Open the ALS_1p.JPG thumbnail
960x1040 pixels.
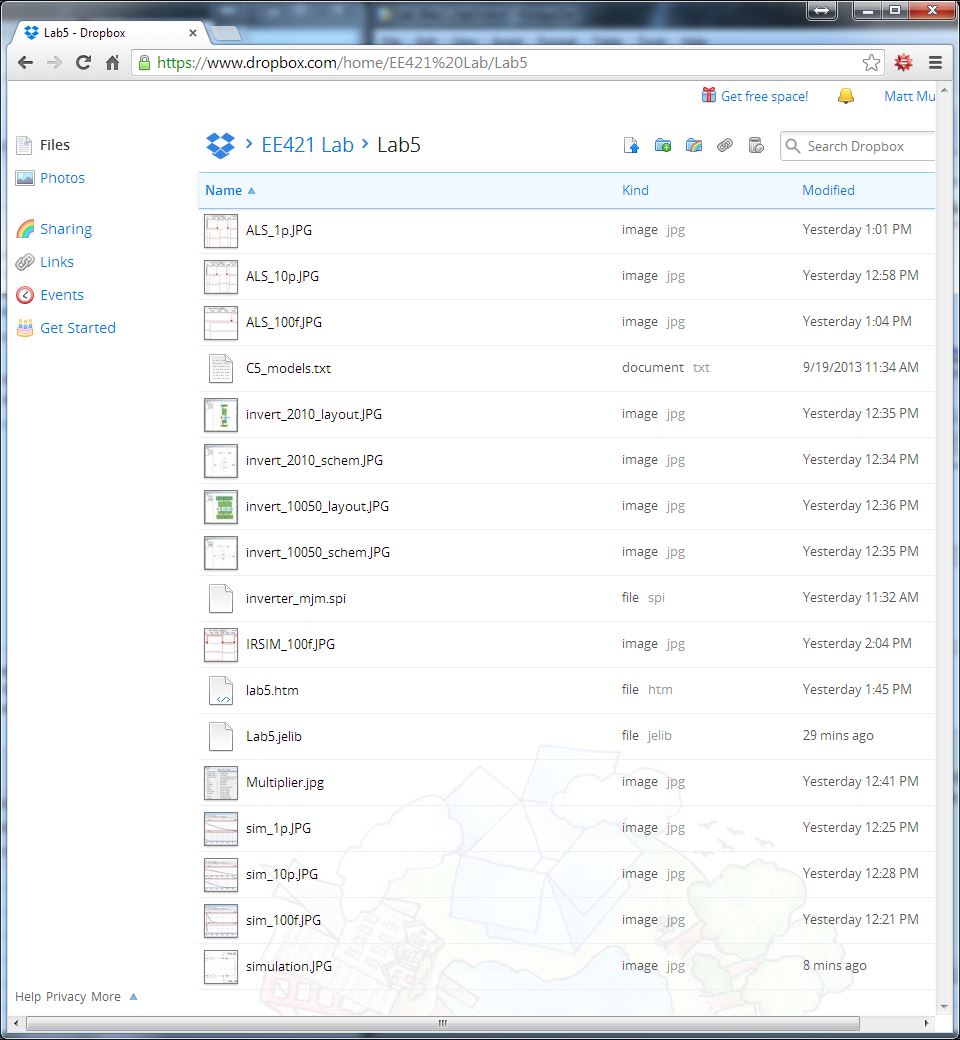[221, 230]
